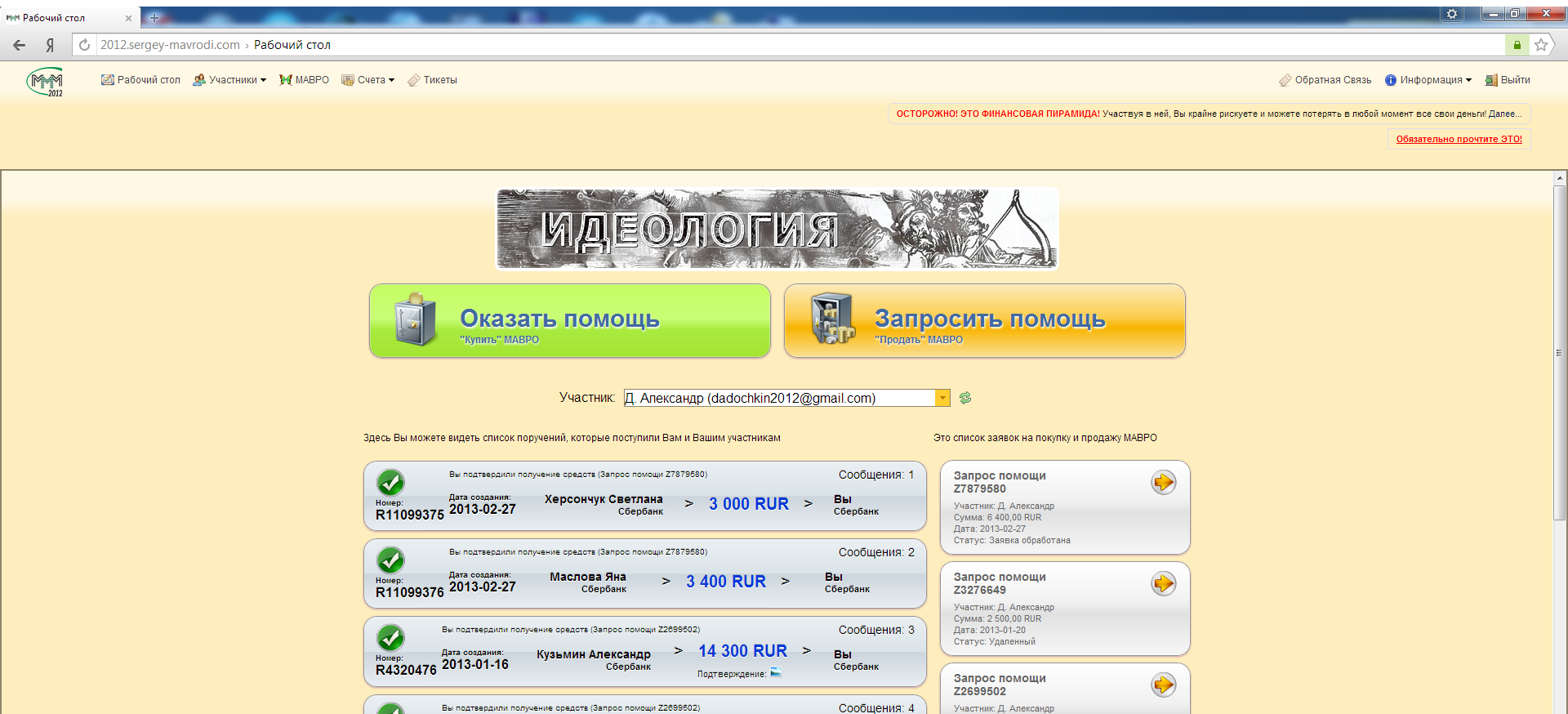Click the browser back arrow

point(20,45)
